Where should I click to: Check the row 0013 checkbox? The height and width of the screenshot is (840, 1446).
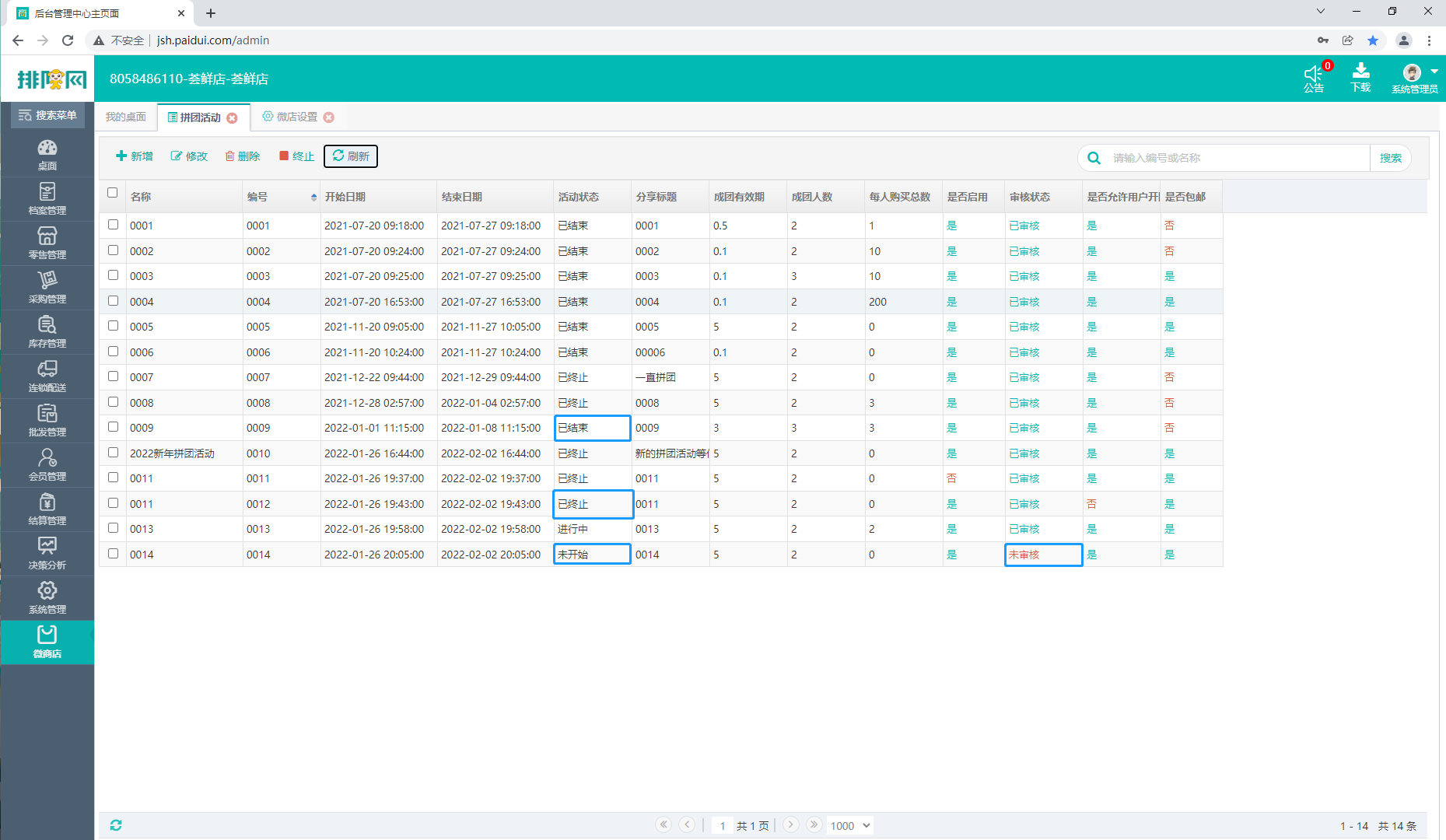pyautogui.click(x=113, y=528)
